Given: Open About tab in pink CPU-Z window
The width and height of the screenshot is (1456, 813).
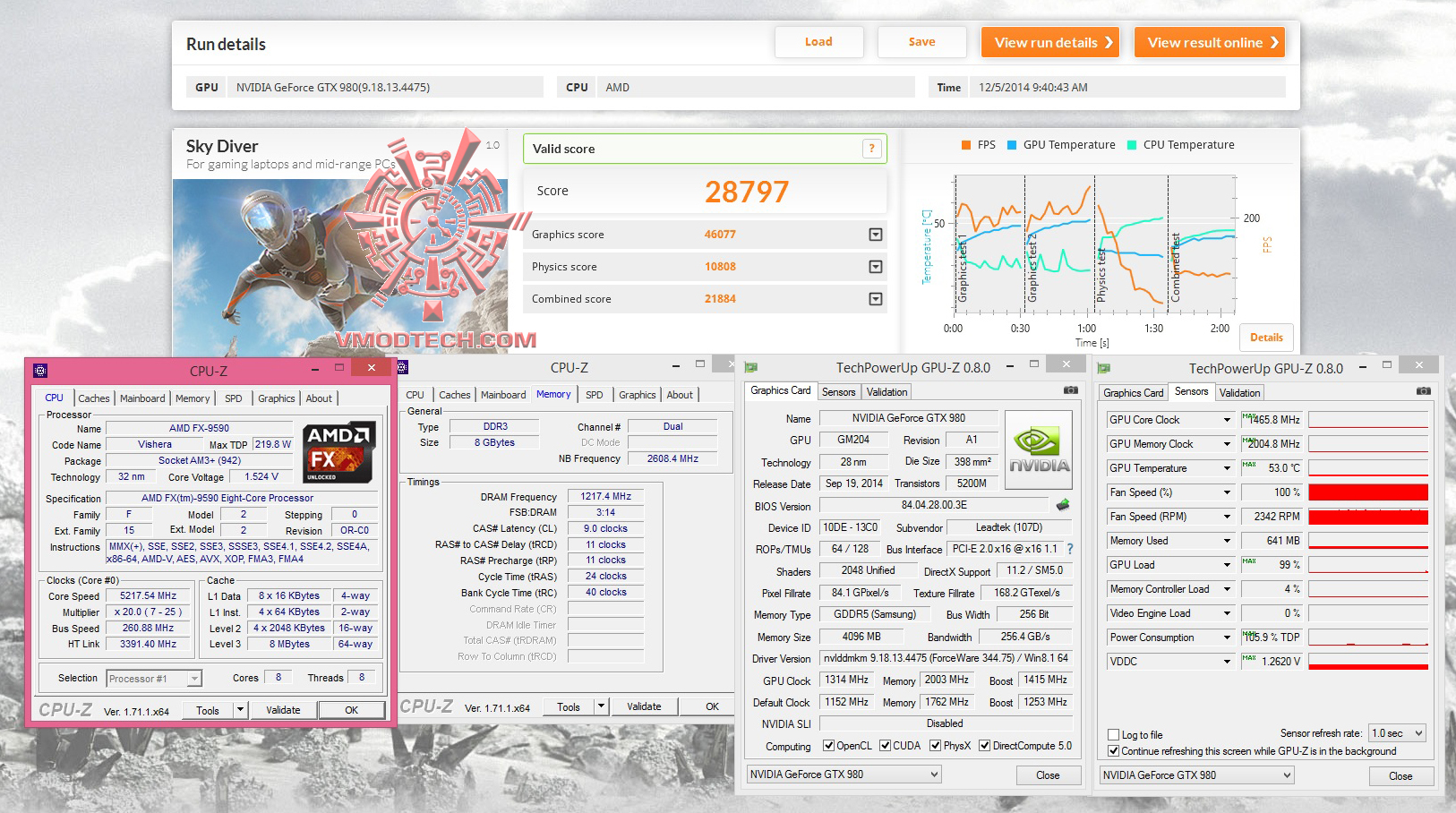Looking at the screenshot, I should (319, 399).
